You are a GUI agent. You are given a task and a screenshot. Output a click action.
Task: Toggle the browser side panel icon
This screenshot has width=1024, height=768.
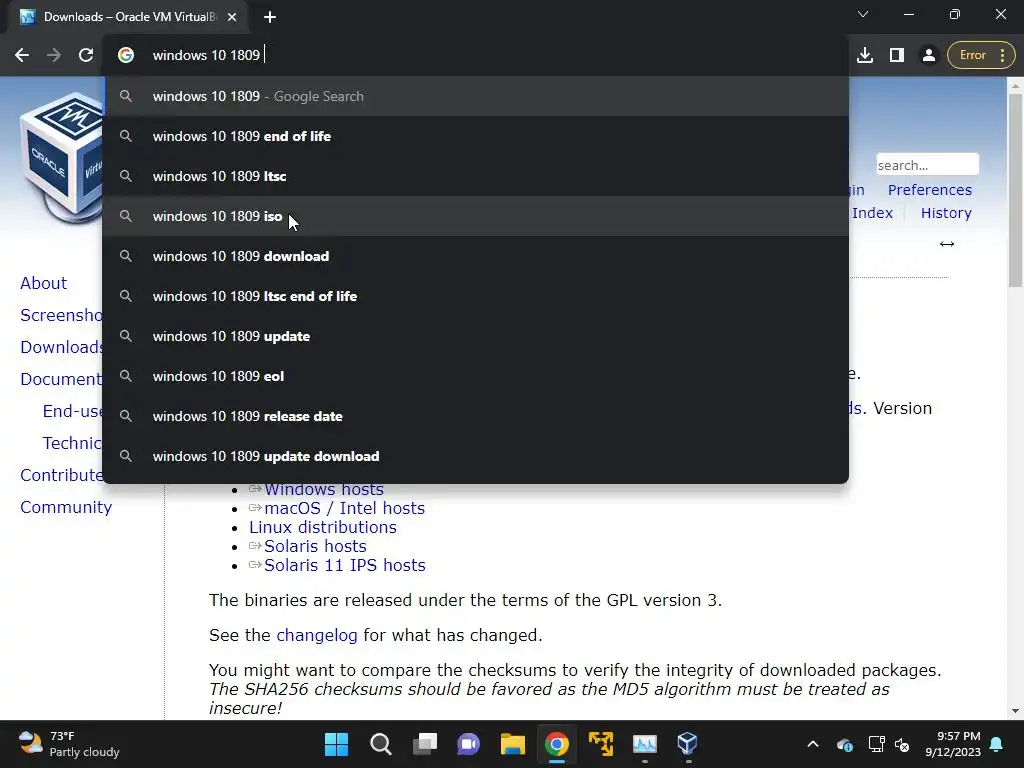[x=897, y=56]
